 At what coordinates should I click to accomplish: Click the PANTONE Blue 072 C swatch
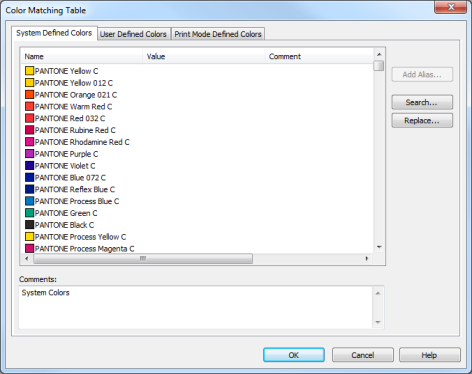pyautogui.click(x=30, y=177)
